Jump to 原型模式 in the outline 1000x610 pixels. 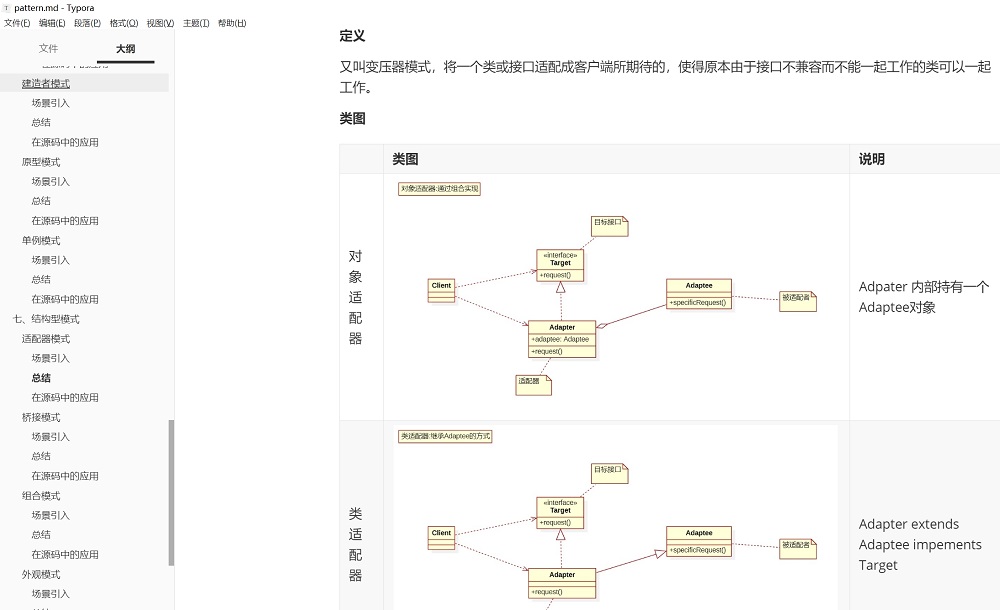(x=41, y=162)
